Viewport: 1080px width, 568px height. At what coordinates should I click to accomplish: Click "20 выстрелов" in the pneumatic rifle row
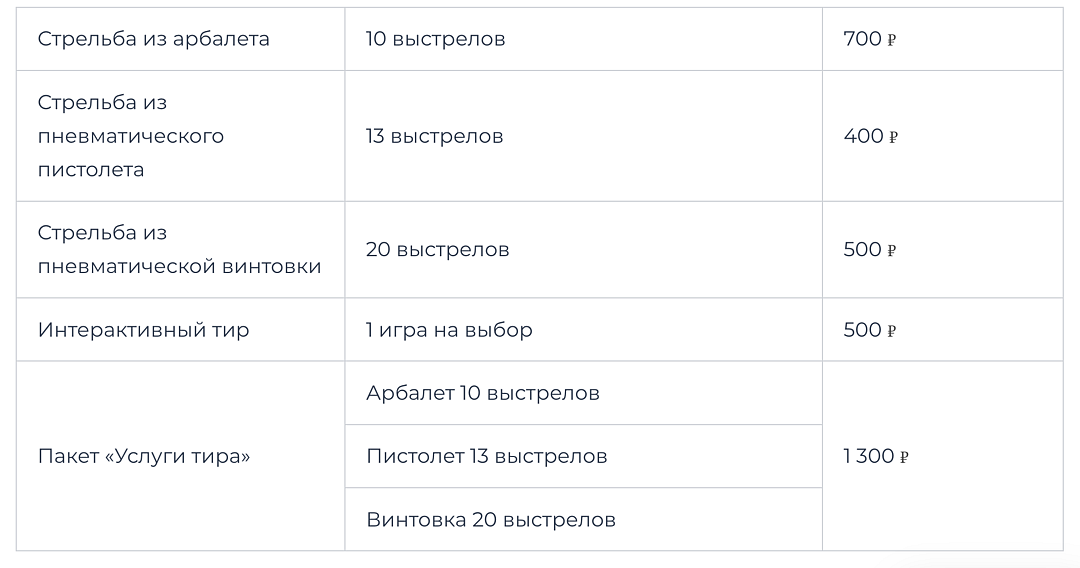coord(437,250)
